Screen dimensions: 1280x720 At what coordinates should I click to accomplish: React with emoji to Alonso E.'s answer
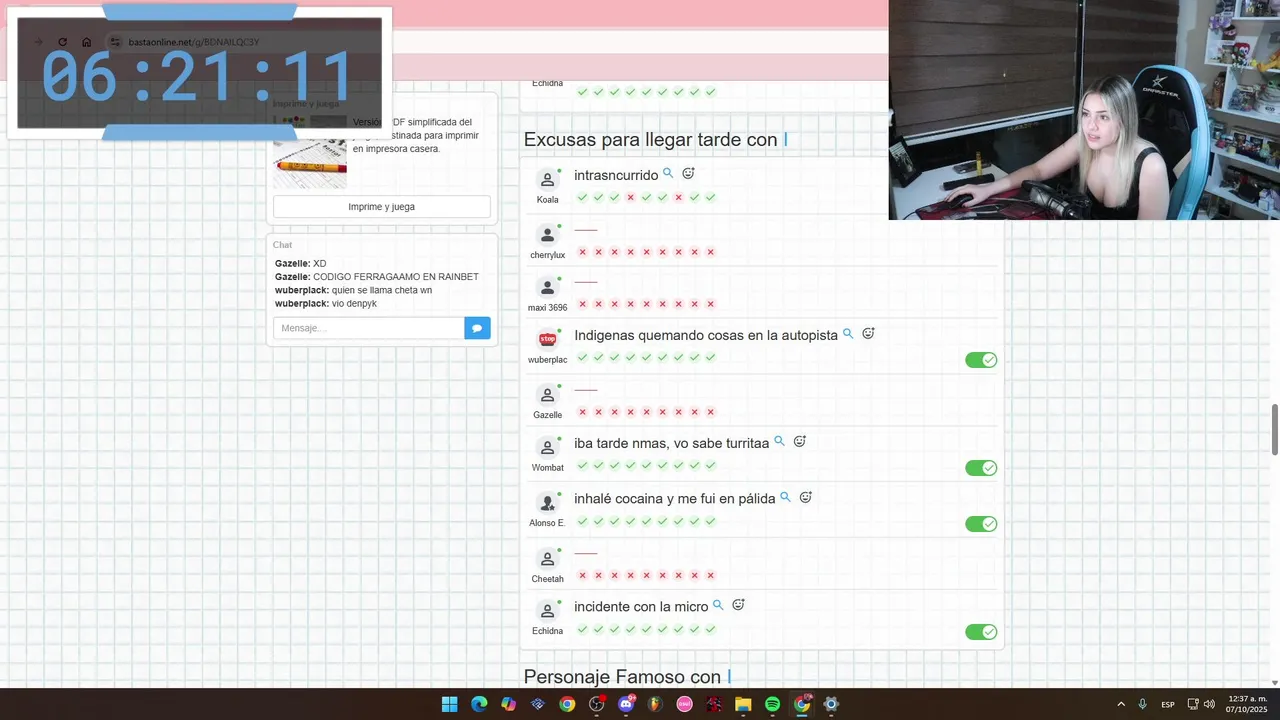coord(805,497)
